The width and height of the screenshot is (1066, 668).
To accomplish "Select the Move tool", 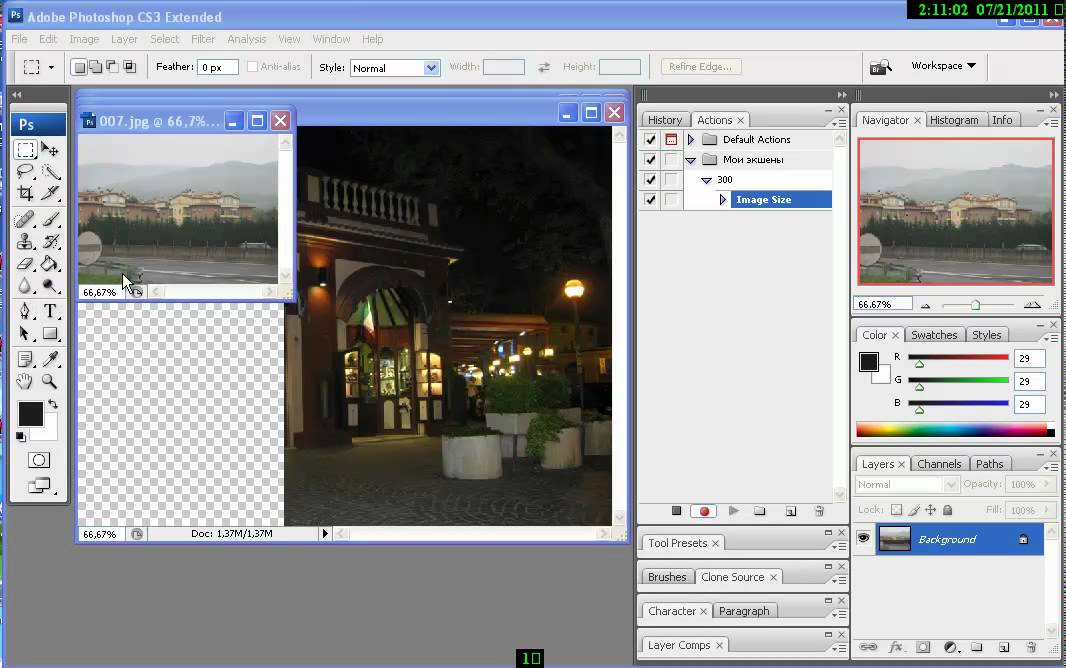I will [x=50, y=149].
